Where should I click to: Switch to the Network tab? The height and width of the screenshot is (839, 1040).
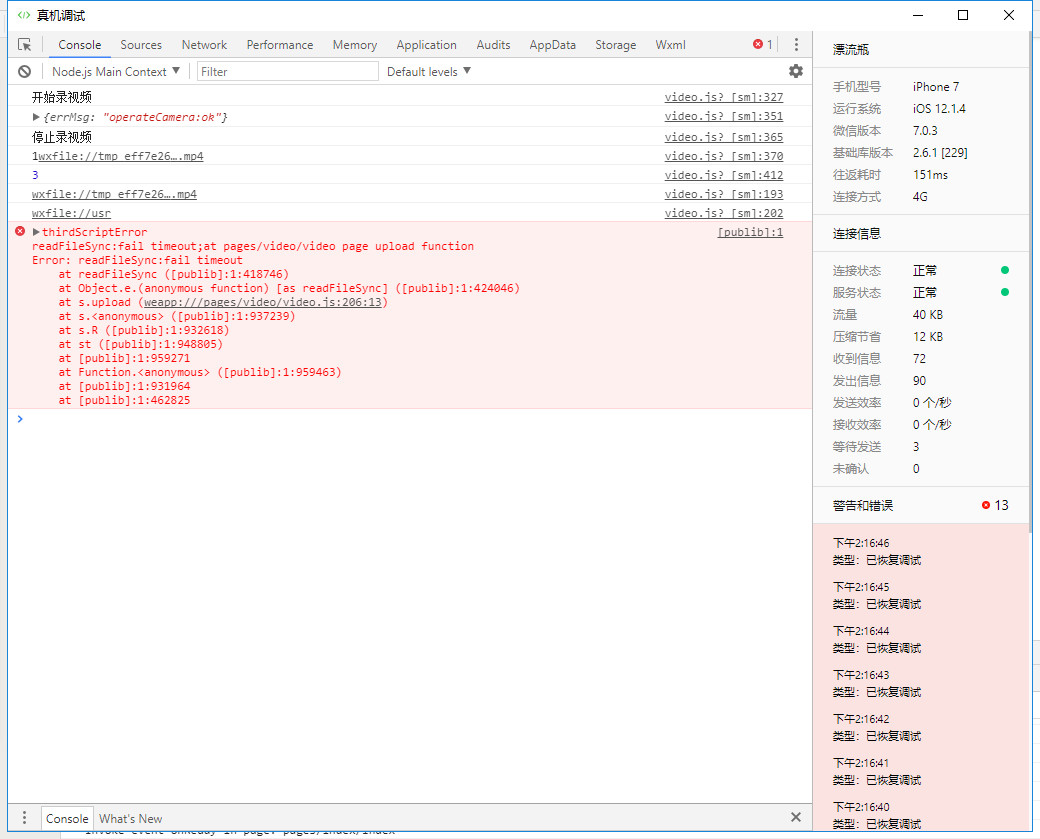(x=204, y=45)
